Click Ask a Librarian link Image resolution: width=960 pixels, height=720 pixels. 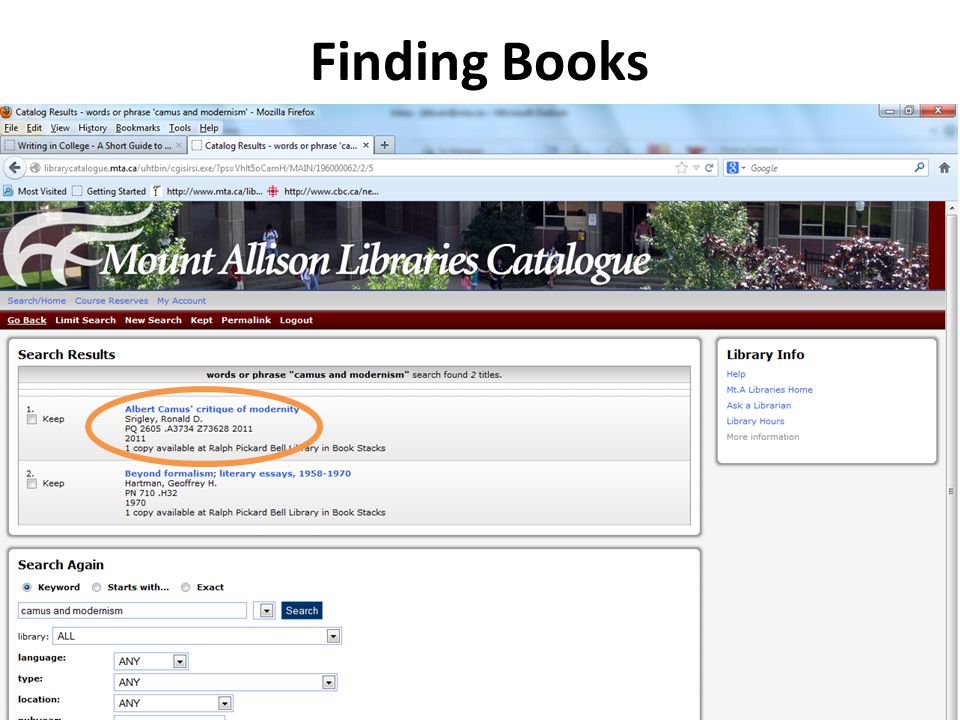coord(759,406)
